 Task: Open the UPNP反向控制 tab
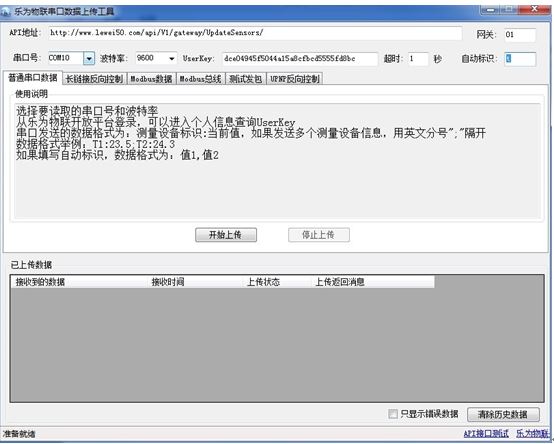(295, 79)
